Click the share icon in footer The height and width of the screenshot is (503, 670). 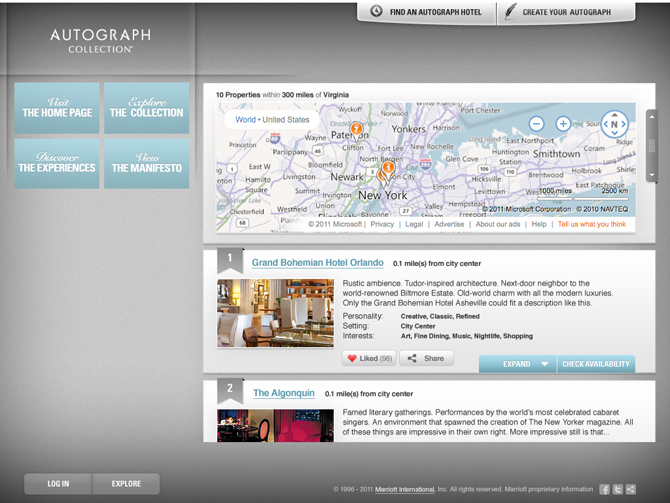(630, 489)
